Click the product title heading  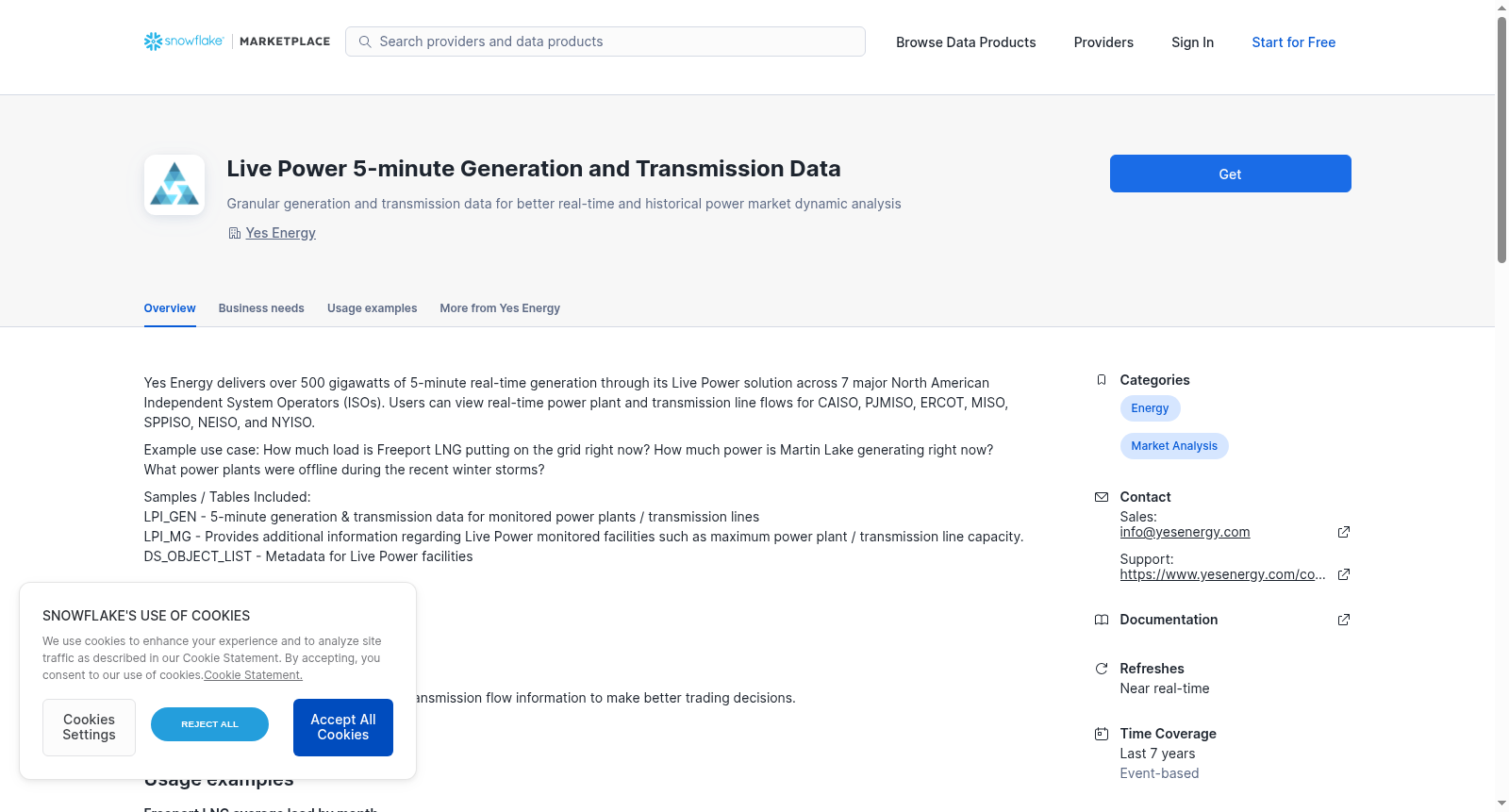click(534, 169)
